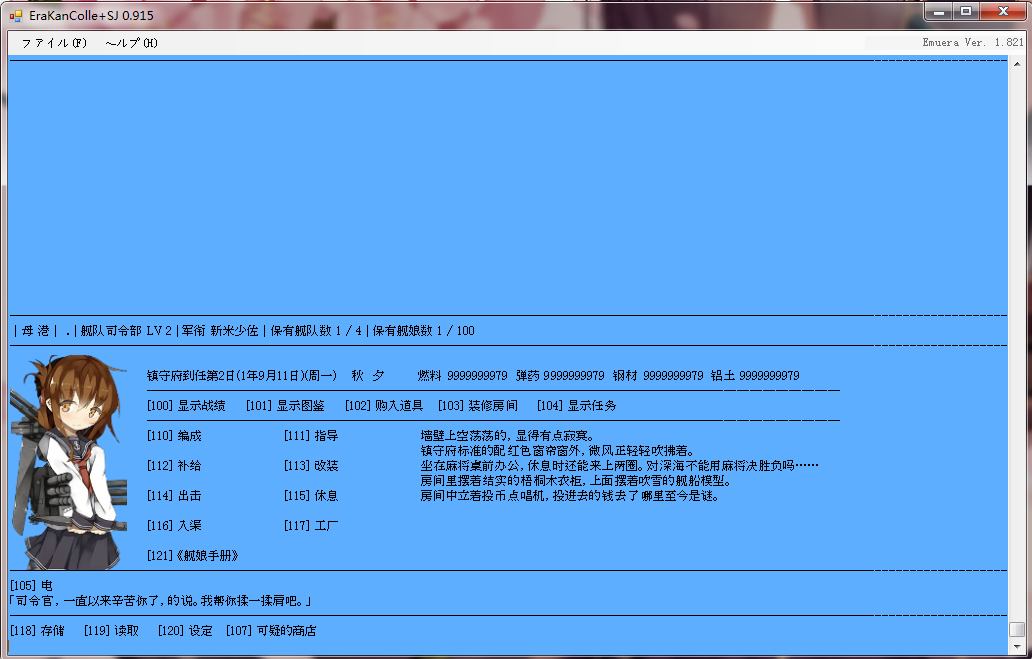Click [112] 补给 resupply option
The width and height of the screenshot is (1032, 659).
point(174,466)
